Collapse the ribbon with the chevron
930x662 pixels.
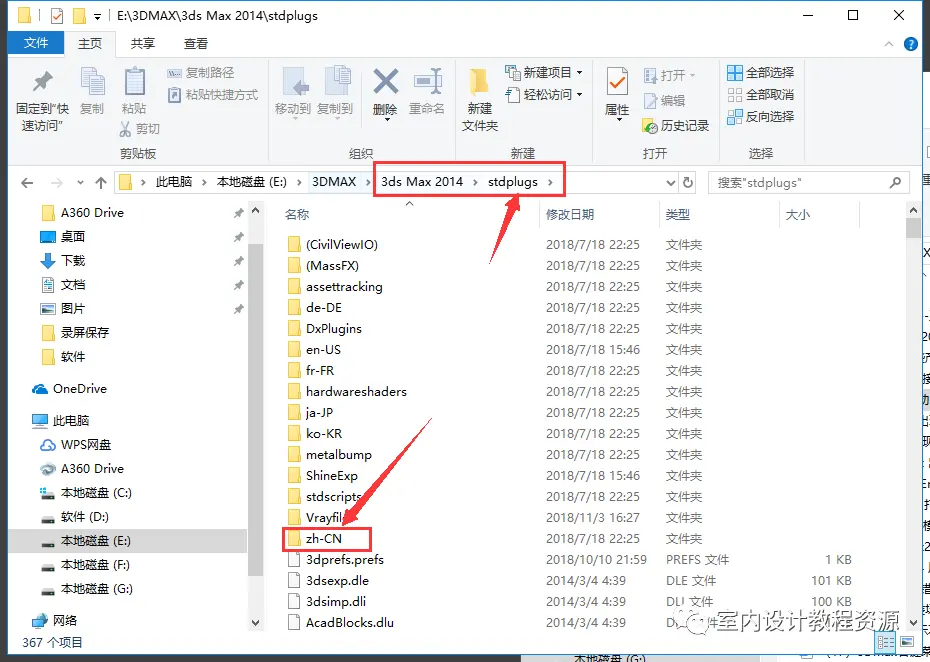pyautogui.click(x=888, y=44)
